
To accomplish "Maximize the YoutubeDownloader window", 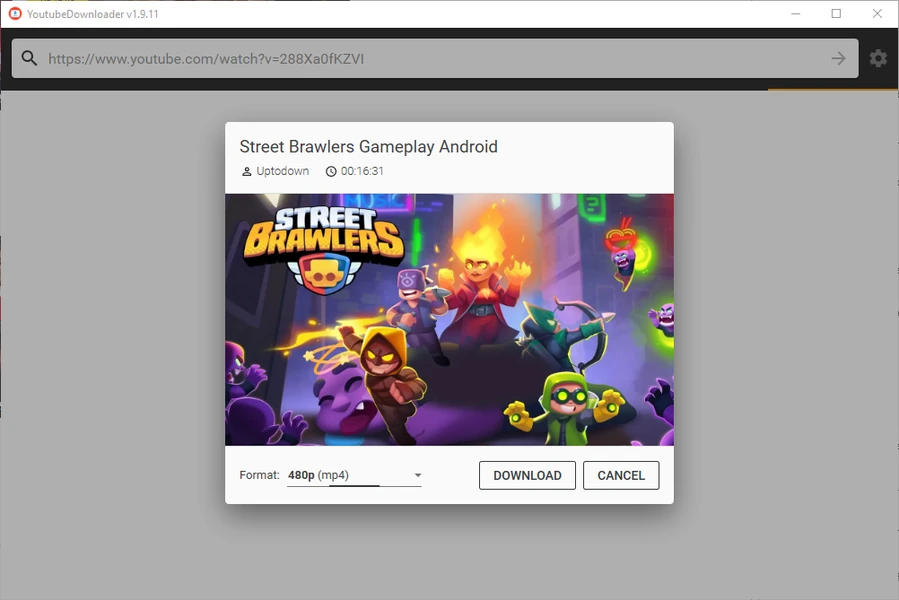I will (x=836, y=14).
